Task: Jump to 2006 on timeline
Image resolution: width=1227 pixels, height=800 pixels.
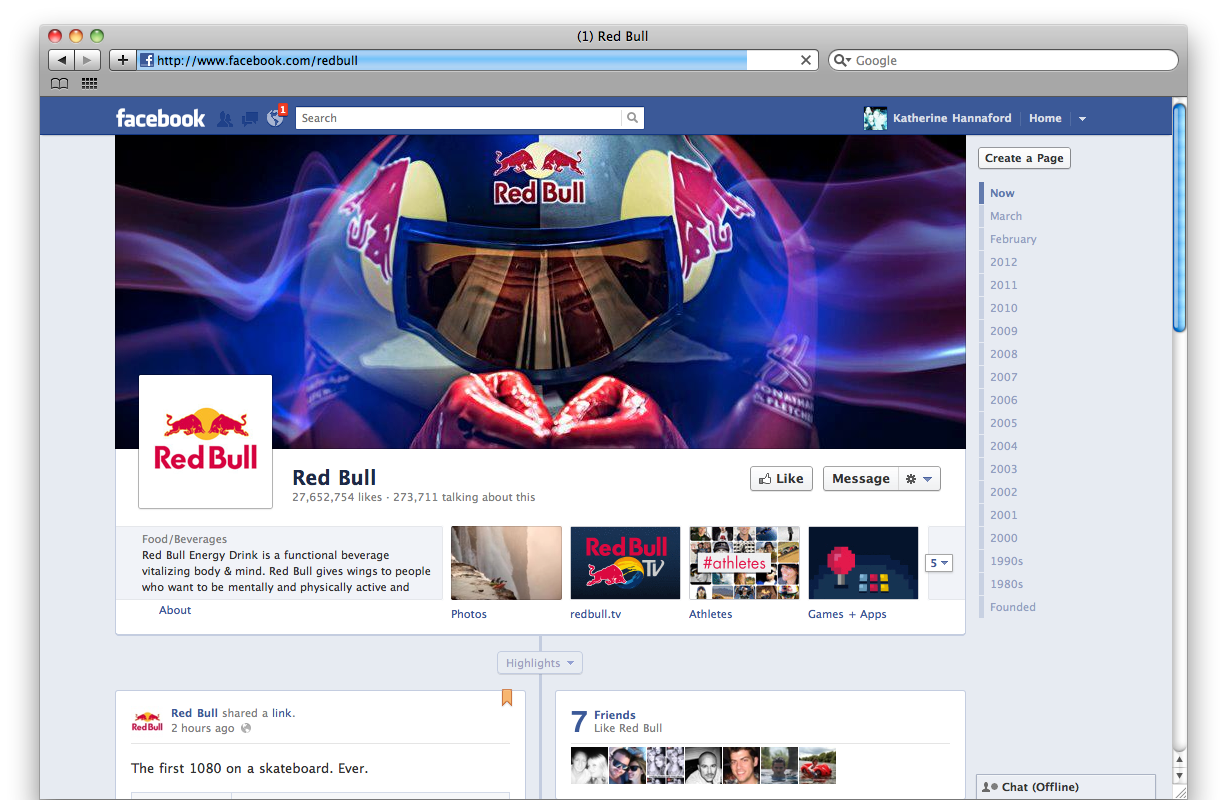Action: pos(1004,400)
